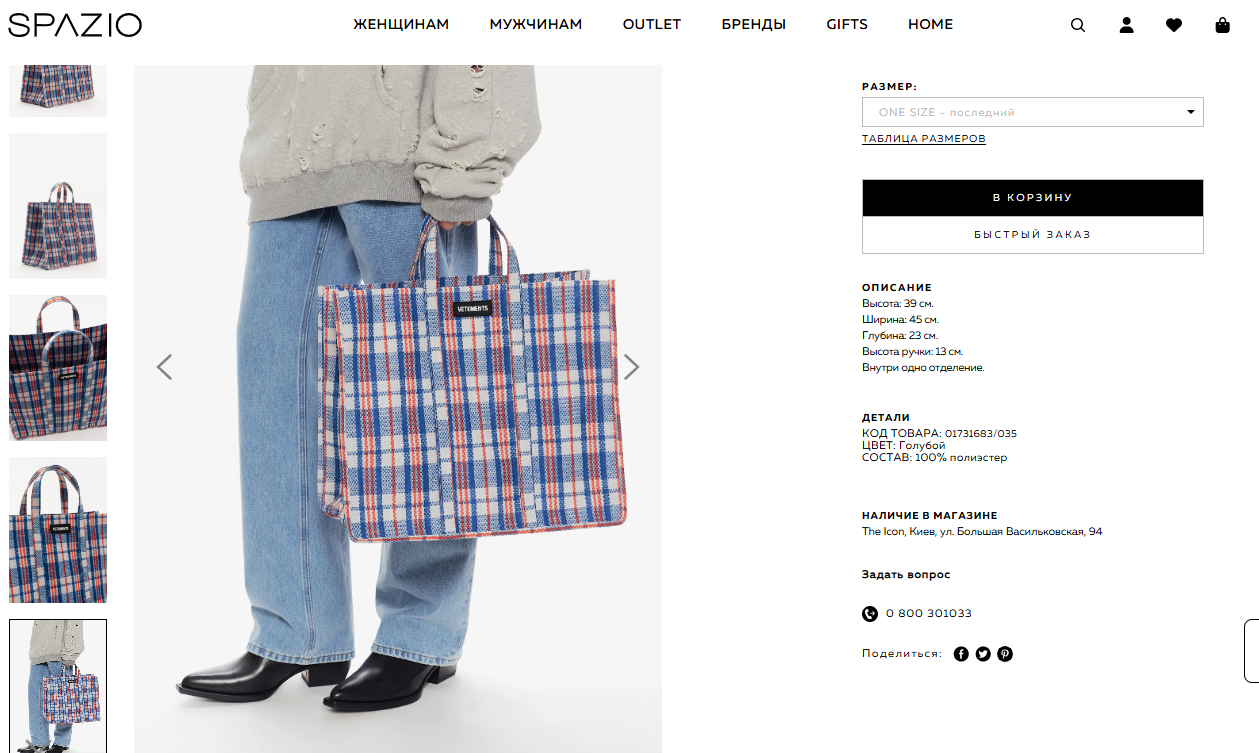The width and height of the screenshot is (1259, 753).
Task: Show previous product photo with left arrow
Action: coord(165,367)
